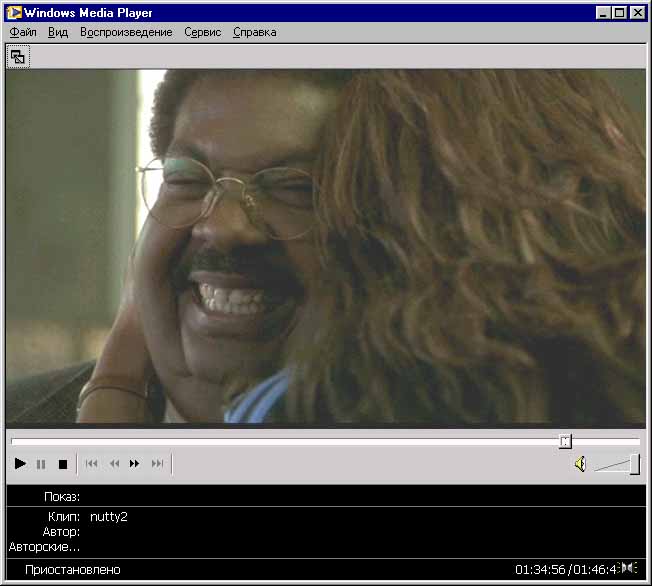This screenshot has height=586, width=652.
Task: Open the Сервис menu
Action: (x=203, y=32)
